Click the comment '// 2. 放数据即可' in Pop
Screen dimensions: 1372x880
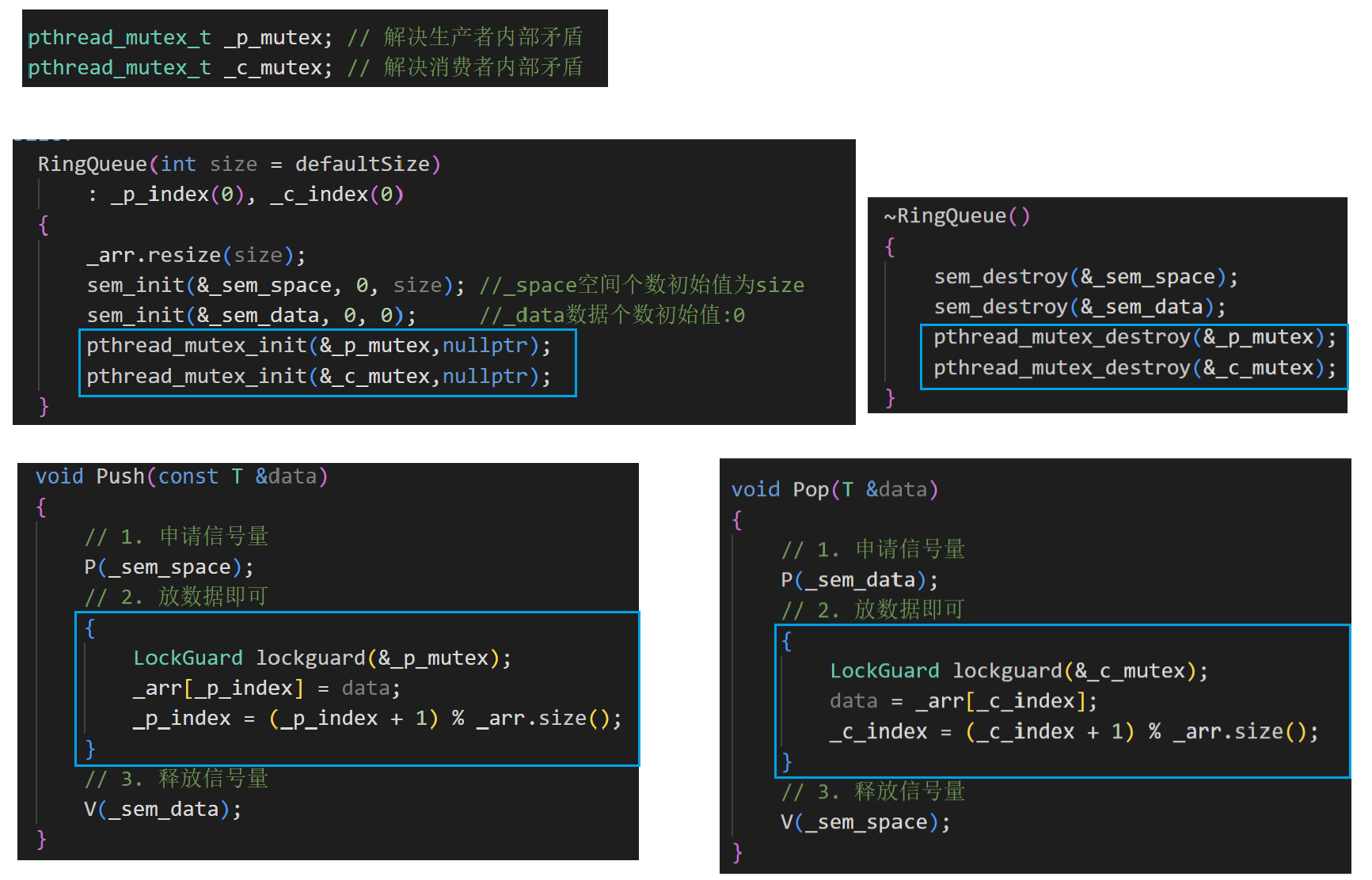click(x=873, y=610)
